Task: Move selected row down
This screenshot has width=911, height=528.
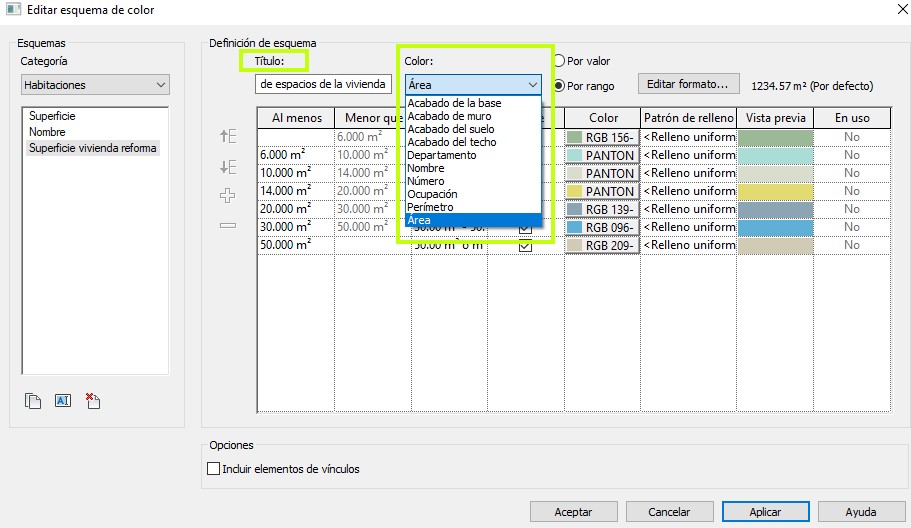Action: [x=228, y=167]
